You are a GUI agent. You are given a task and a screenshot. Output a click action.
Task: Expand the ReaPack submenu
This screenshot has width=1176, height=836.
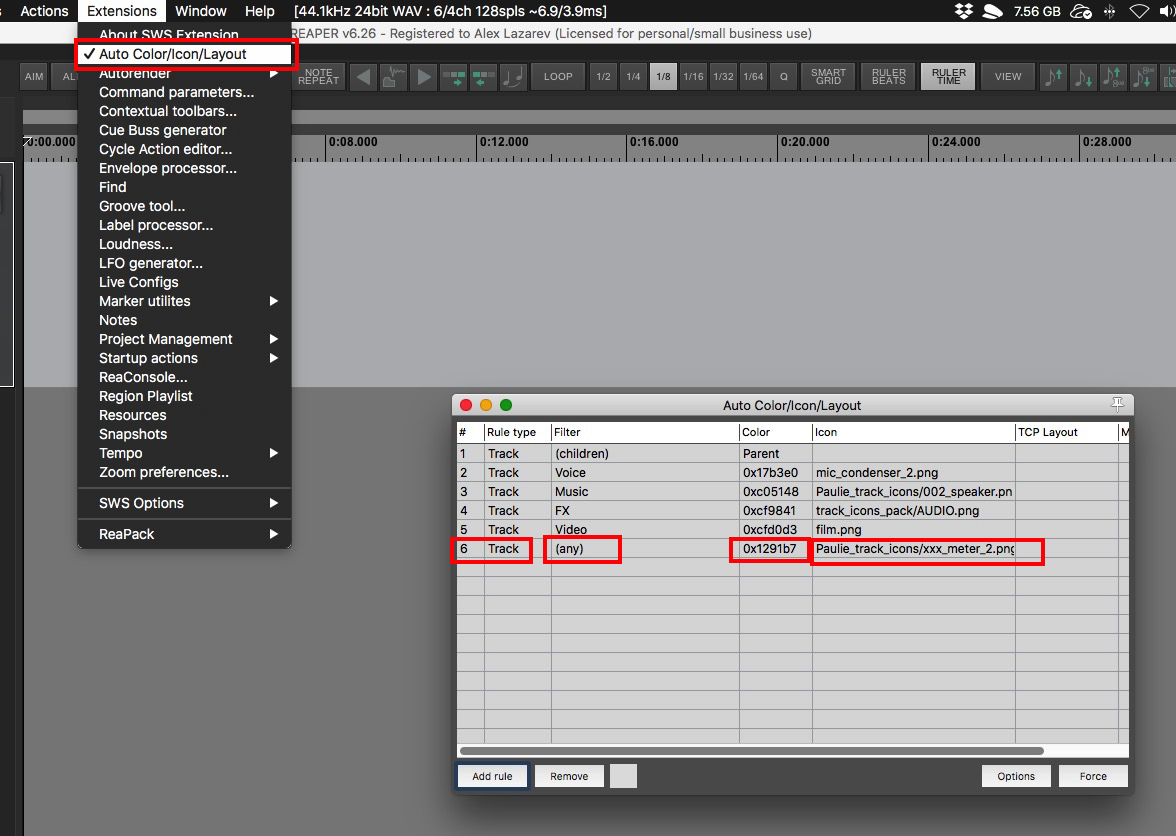[184, 534]
